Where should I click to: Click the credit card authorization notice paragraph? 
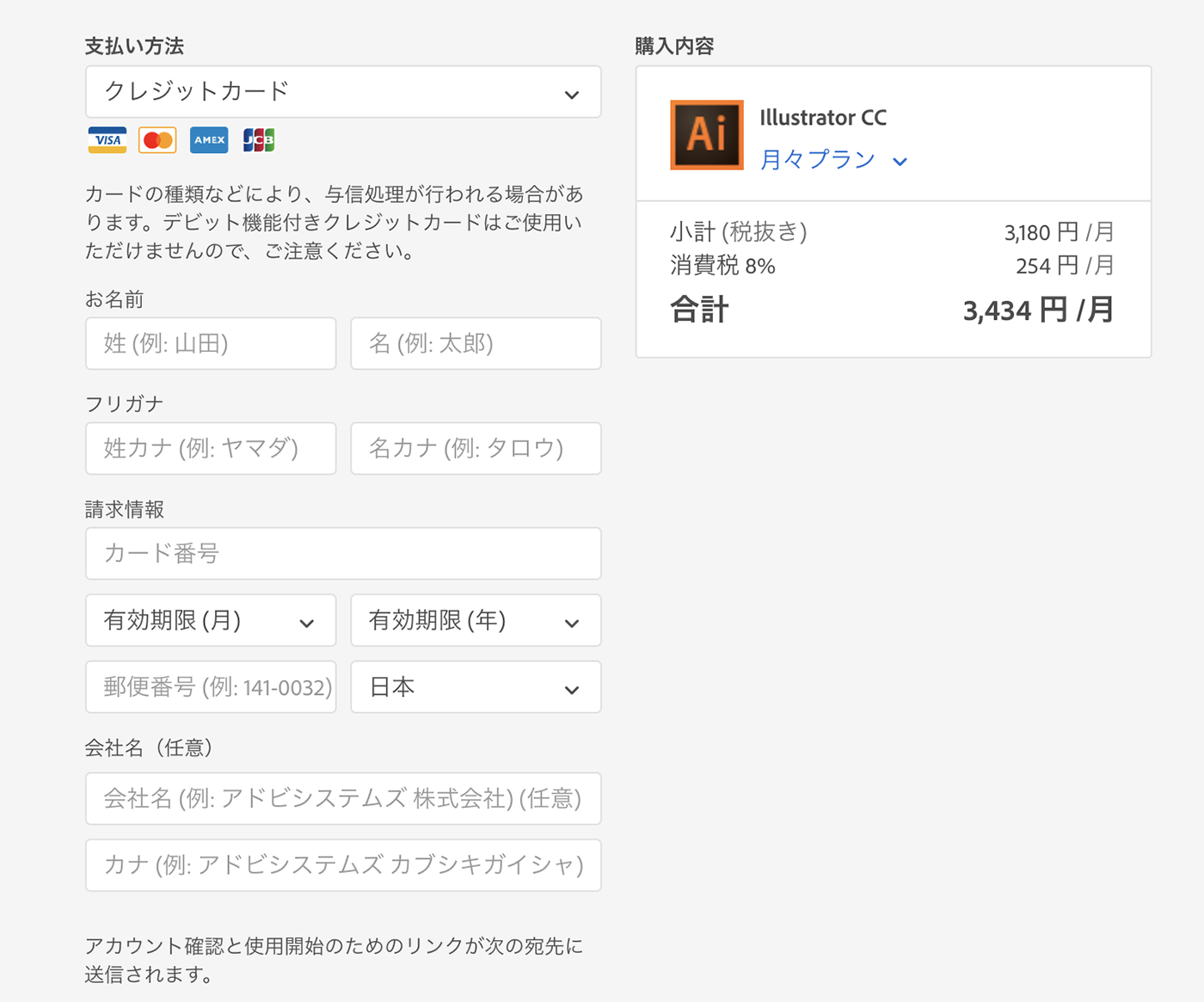pos(335,223)
